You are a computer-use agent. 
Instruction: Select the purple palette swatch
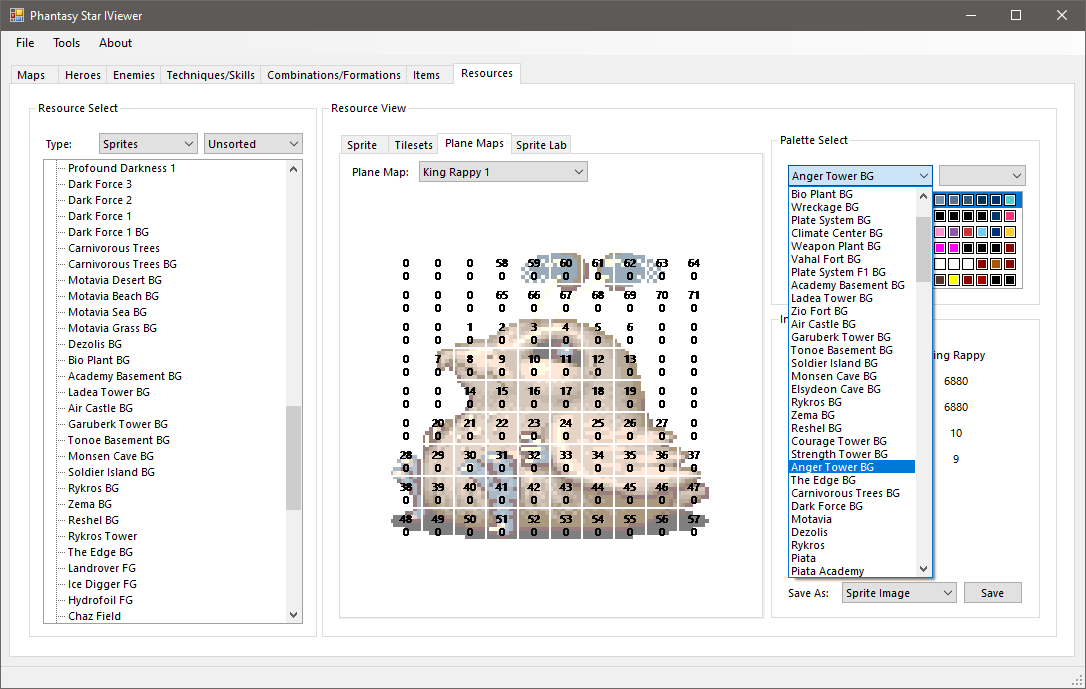954,232
